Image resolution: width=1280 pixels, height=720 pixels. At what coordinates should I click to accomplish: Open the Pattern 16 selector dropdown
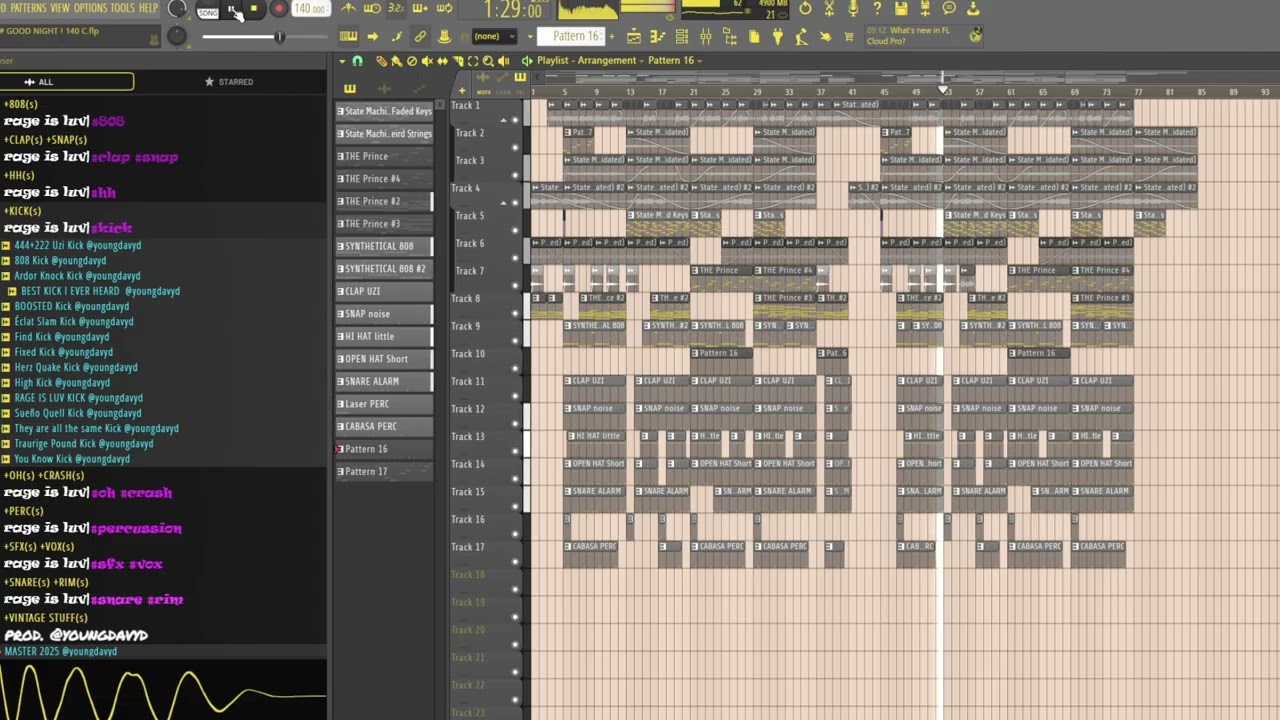click(x=571, y=36)
